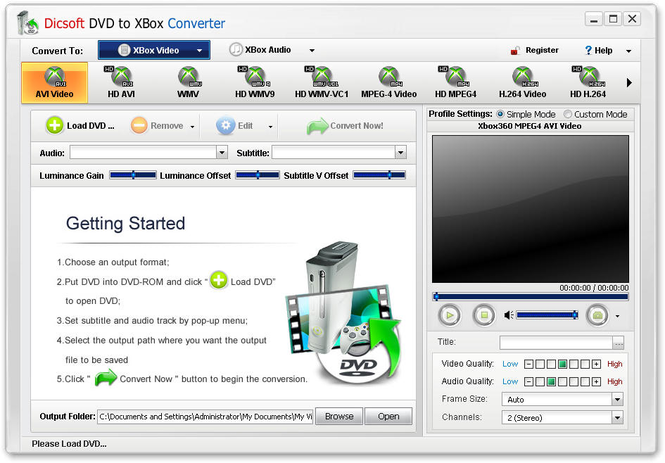Screen dimensions: 665x463
Task: Open the Help menu
Action: pos(598,50)
